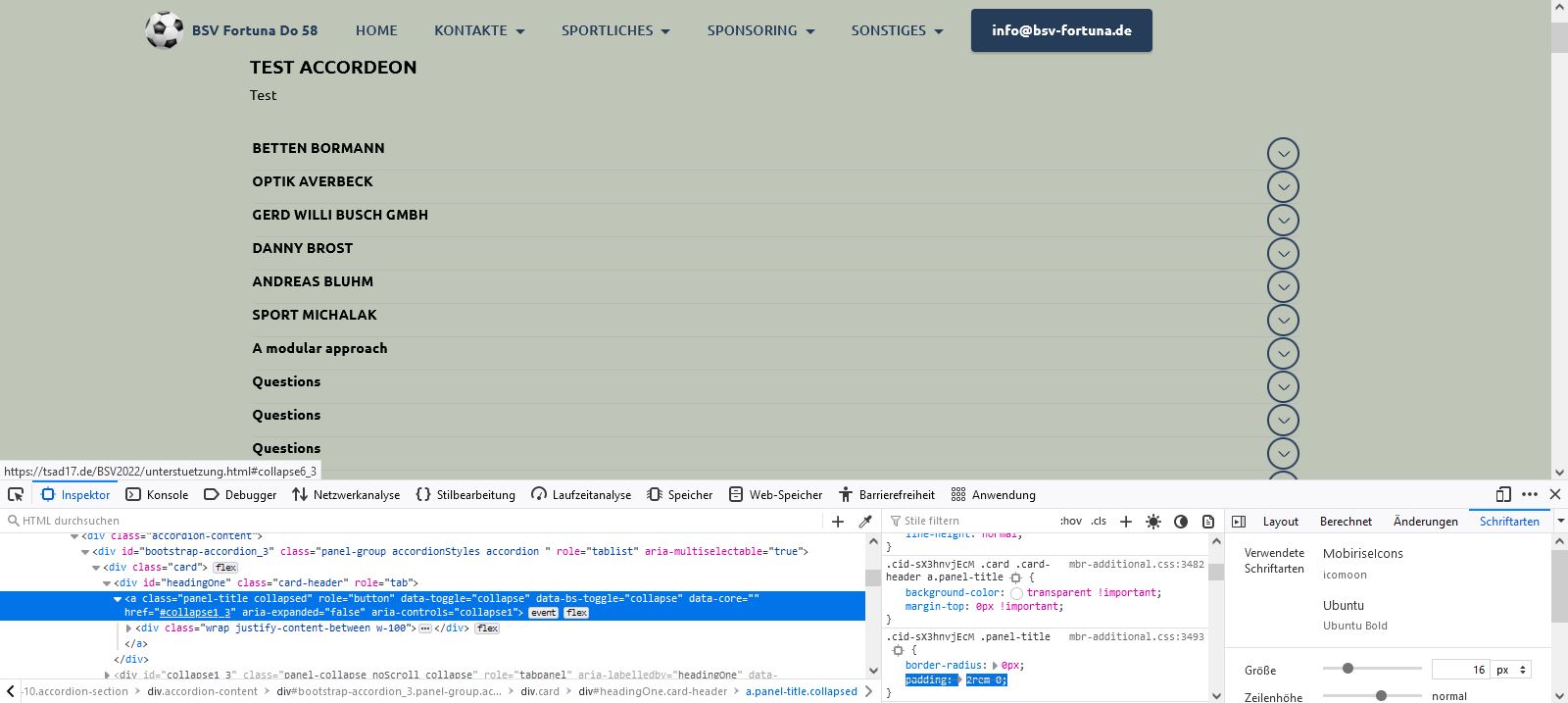Switch to the Netzwerkanalyse tab
This screenshot has width=1568, height=703.
point(346,494)
